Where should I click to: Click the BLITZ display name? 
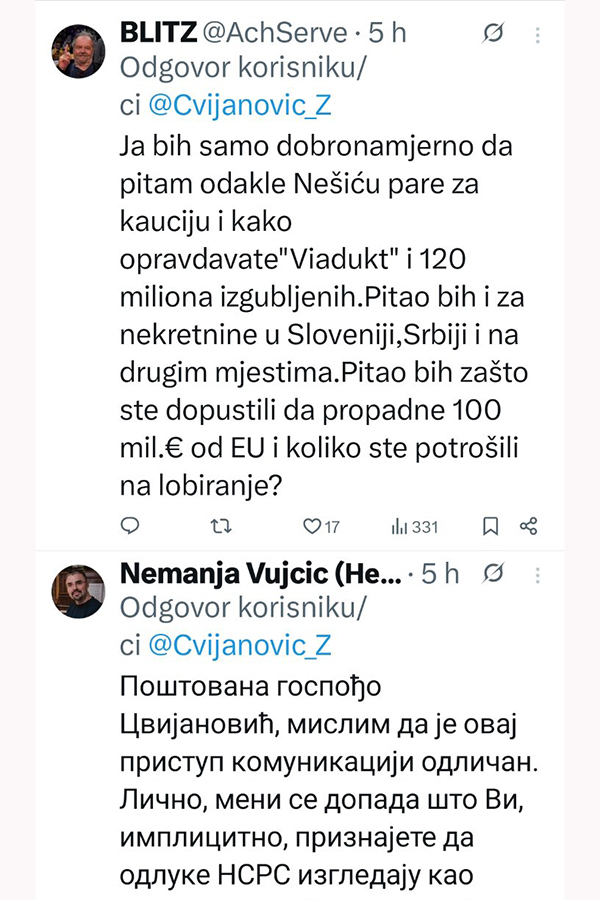[159, 33]
